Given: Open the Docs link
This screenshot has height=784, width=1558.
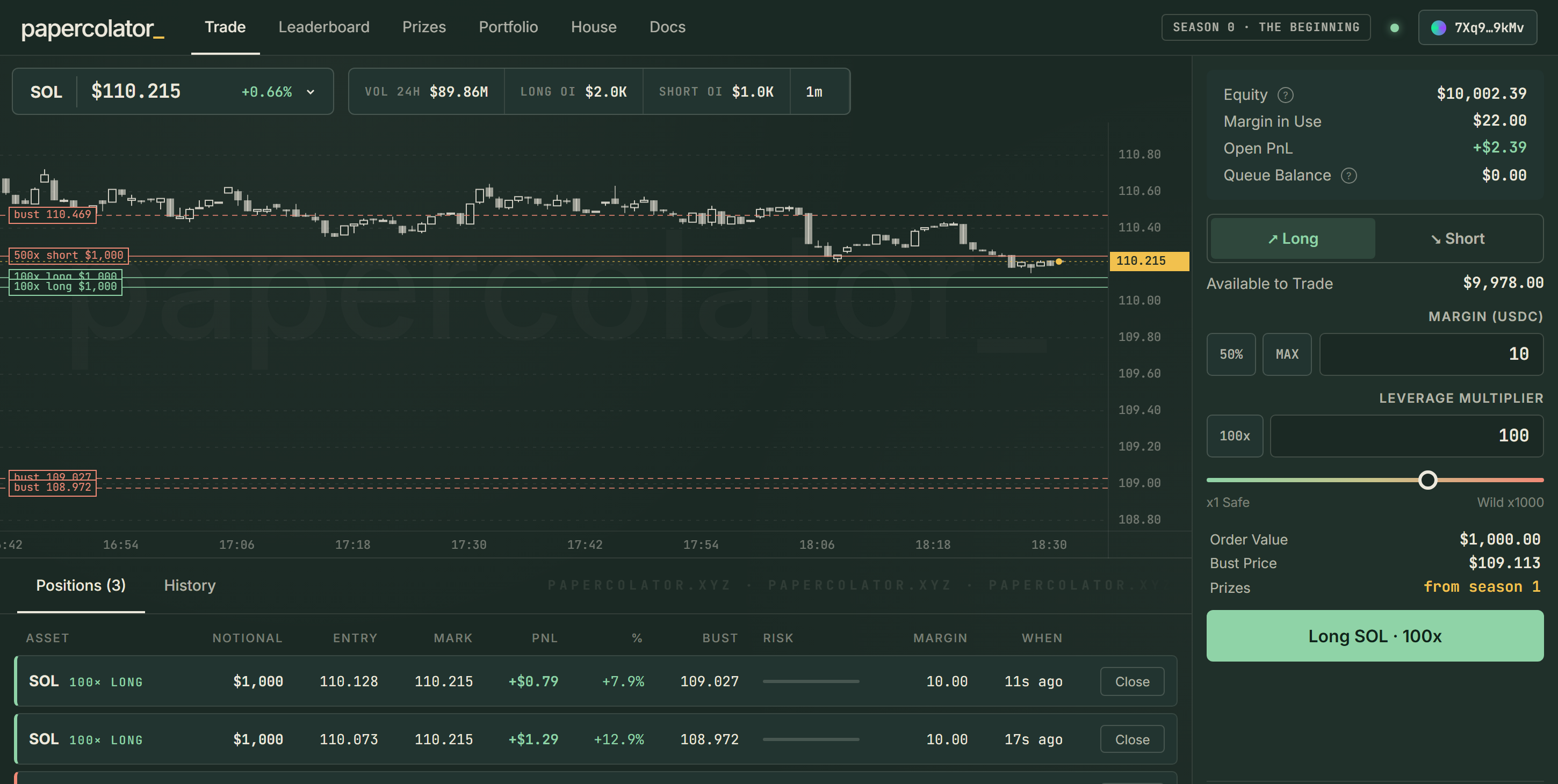Looking at the screenshot, I should (667, 27).
